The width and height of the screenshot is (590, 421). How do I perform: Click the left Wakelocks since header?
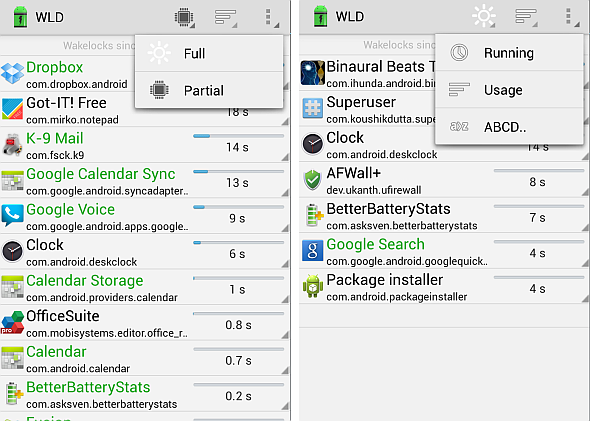click(x=99, y=46)
